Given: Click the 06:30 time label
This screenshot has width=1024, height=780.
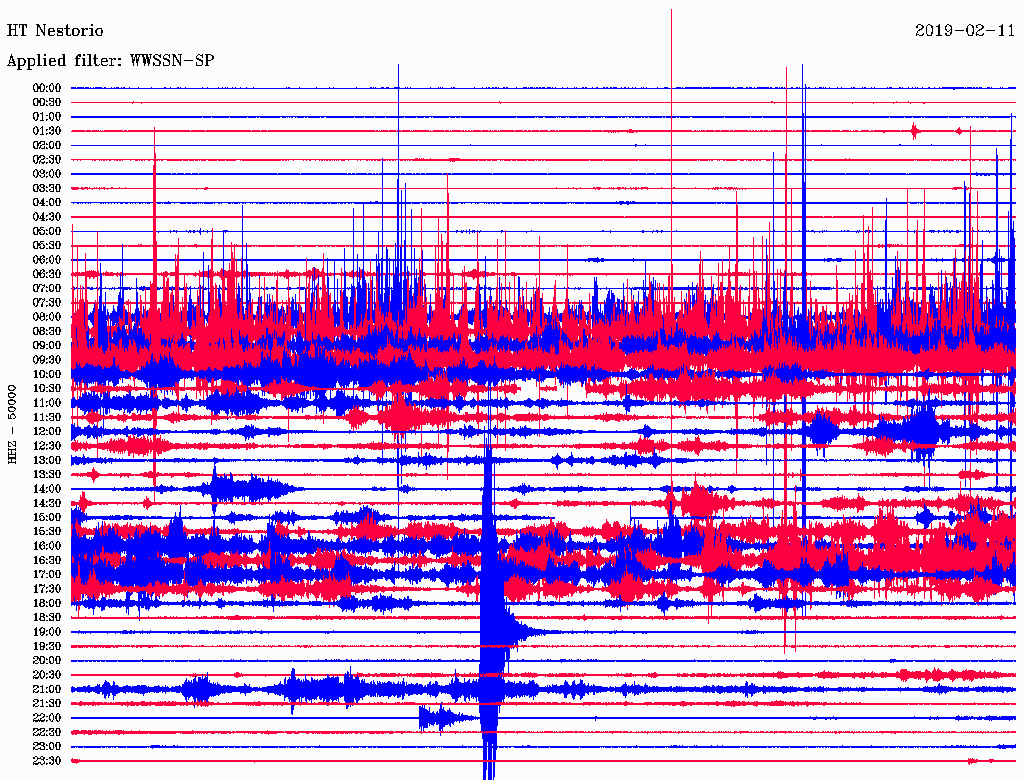Looking at the screenshot, I should 47,274.
